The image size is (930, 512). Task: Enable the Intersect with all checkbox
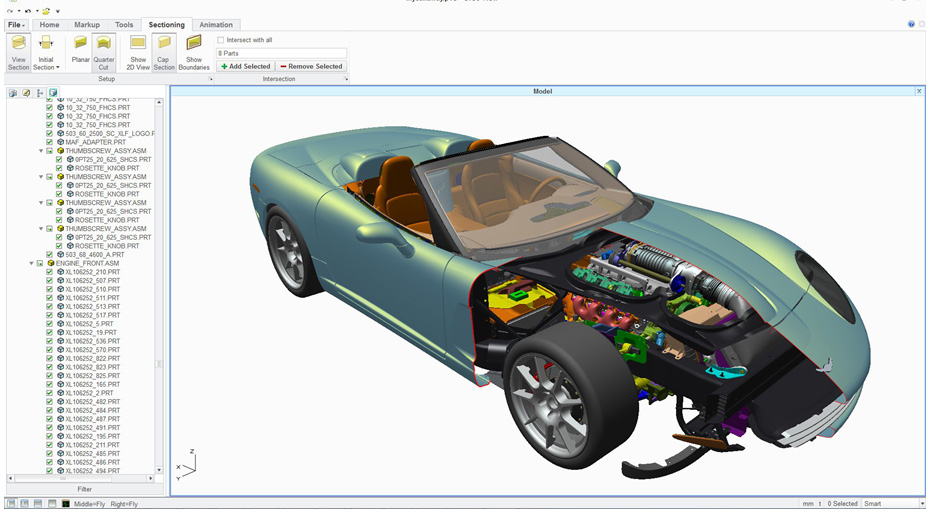tap(221, 40)
